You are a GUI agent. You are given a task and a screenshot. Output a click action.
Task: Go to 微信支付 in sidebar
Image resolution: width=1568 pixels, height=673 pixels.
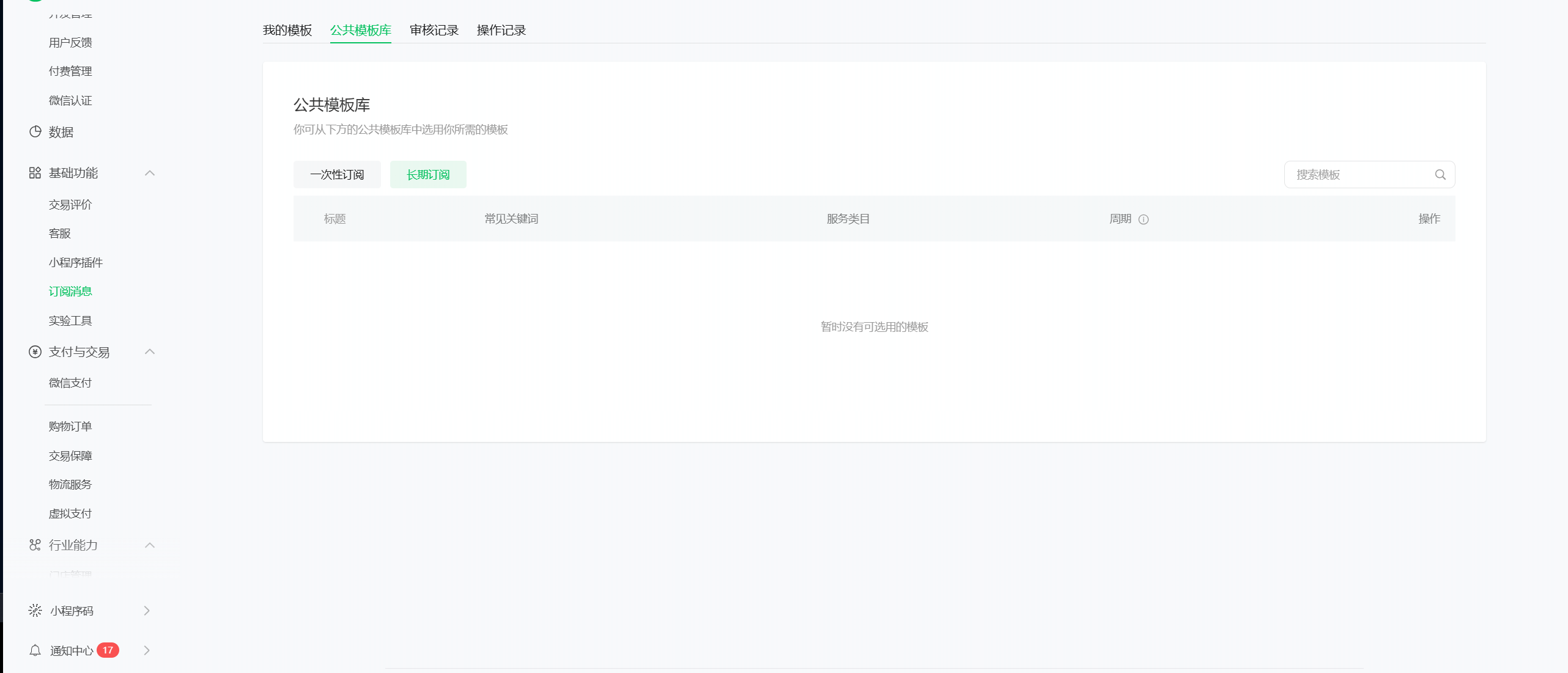70,383
